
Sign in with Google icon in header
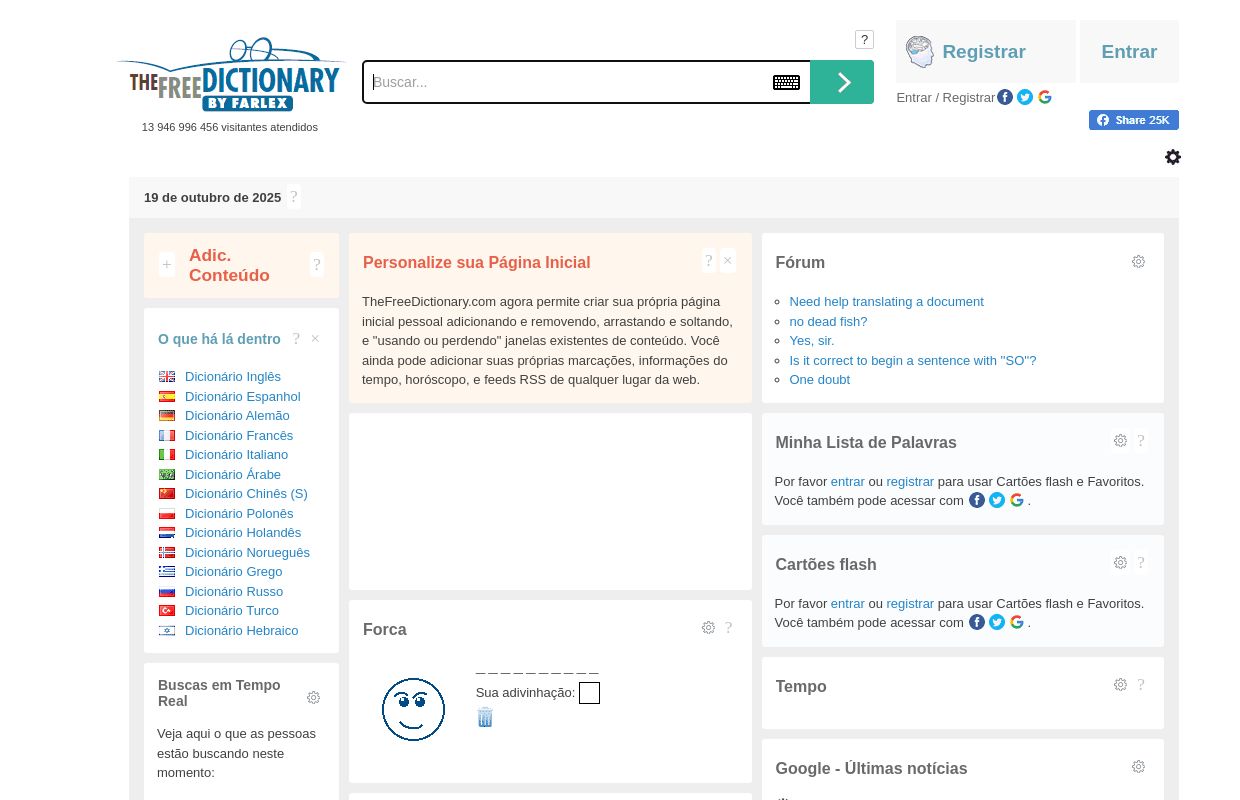coord(1045,97)
